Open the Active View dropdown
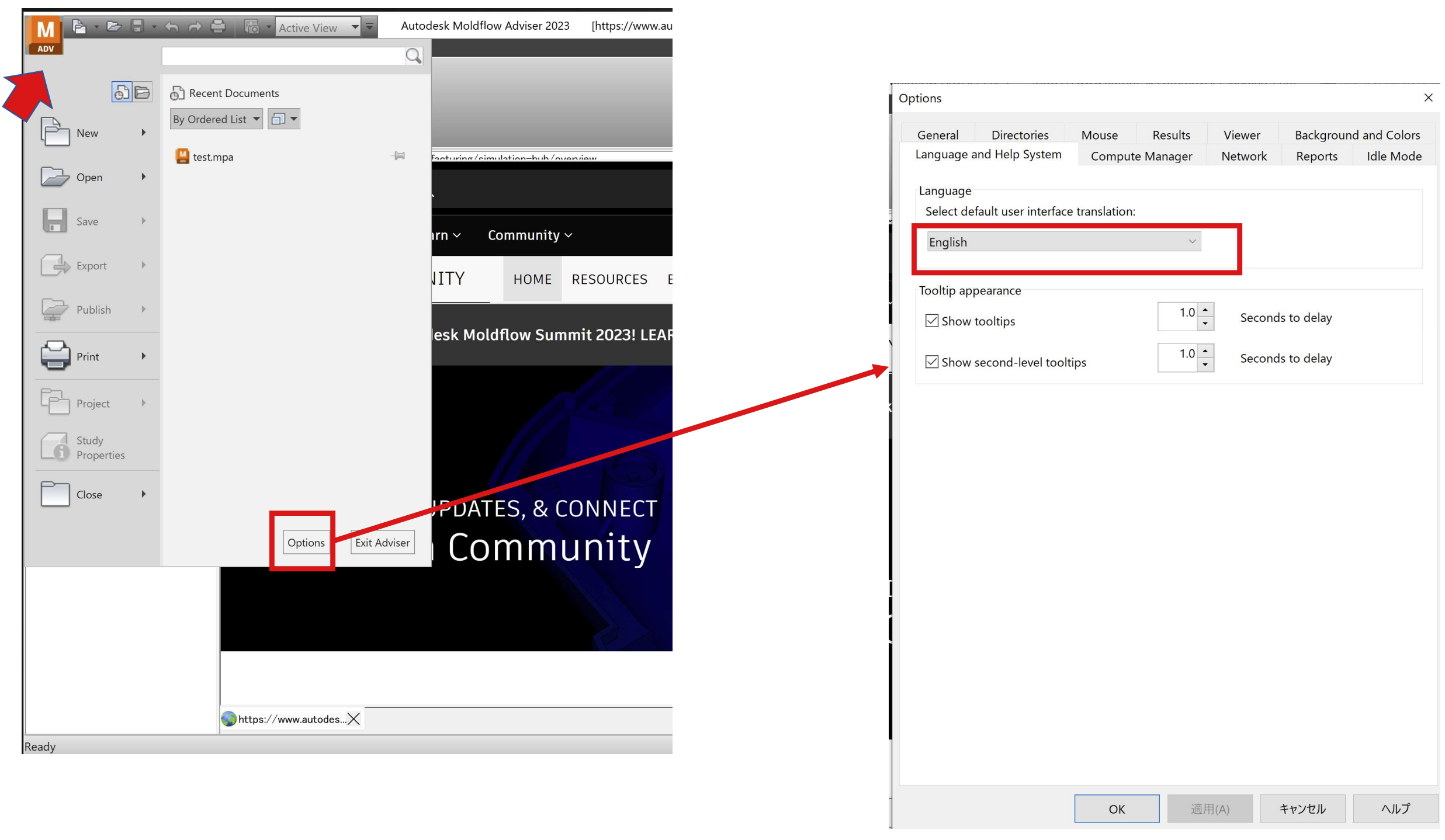The width and height of the screenshot is (1445, 840). (x=354, y=27)
